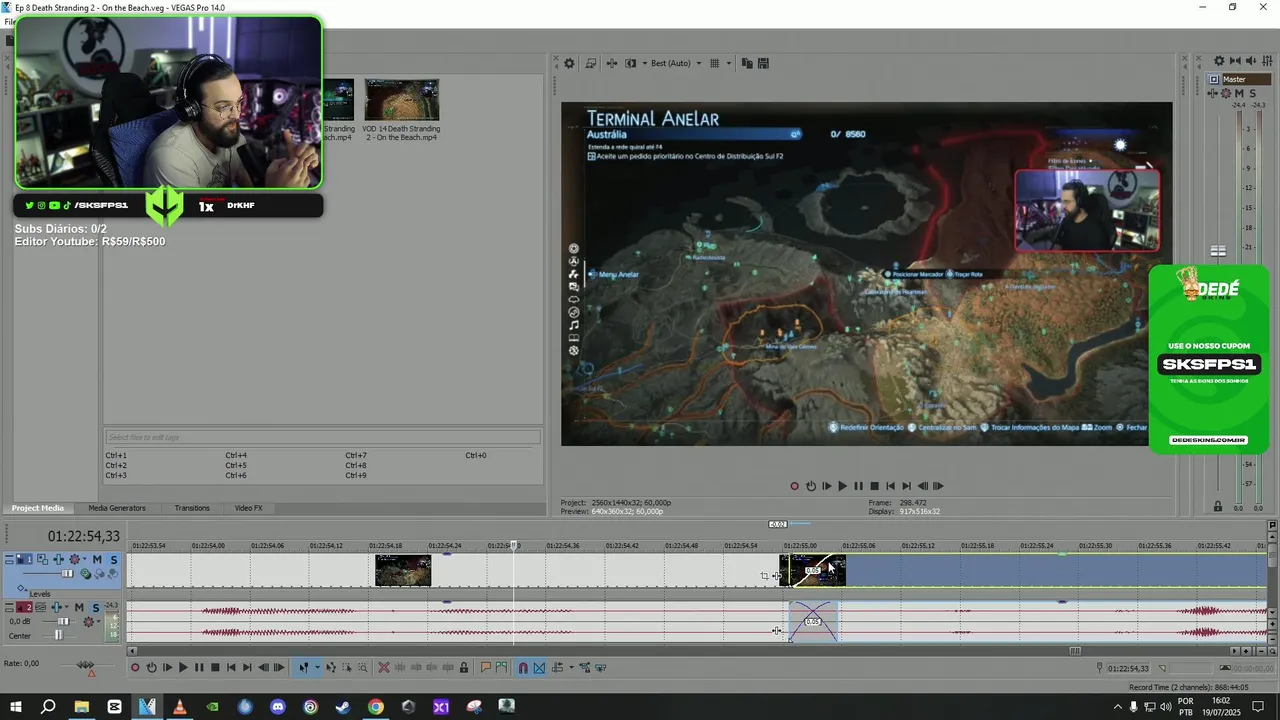Click the red Delete icon in timeline toolbar
The image size is (1280, 720).
point(383,668)
